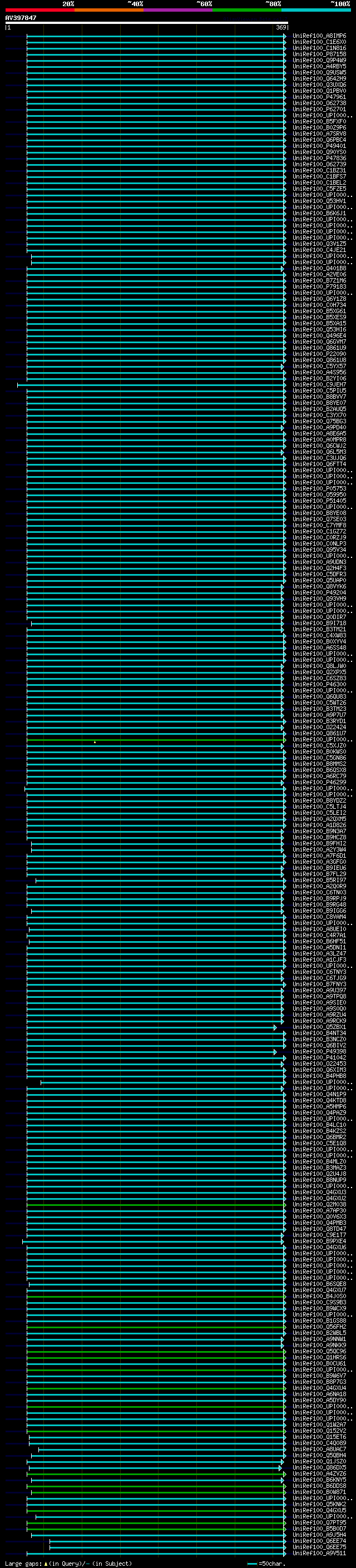Select label UniRef100_B6K6J1
Screen dimensions: 356x1568
[x=319, y=213]
